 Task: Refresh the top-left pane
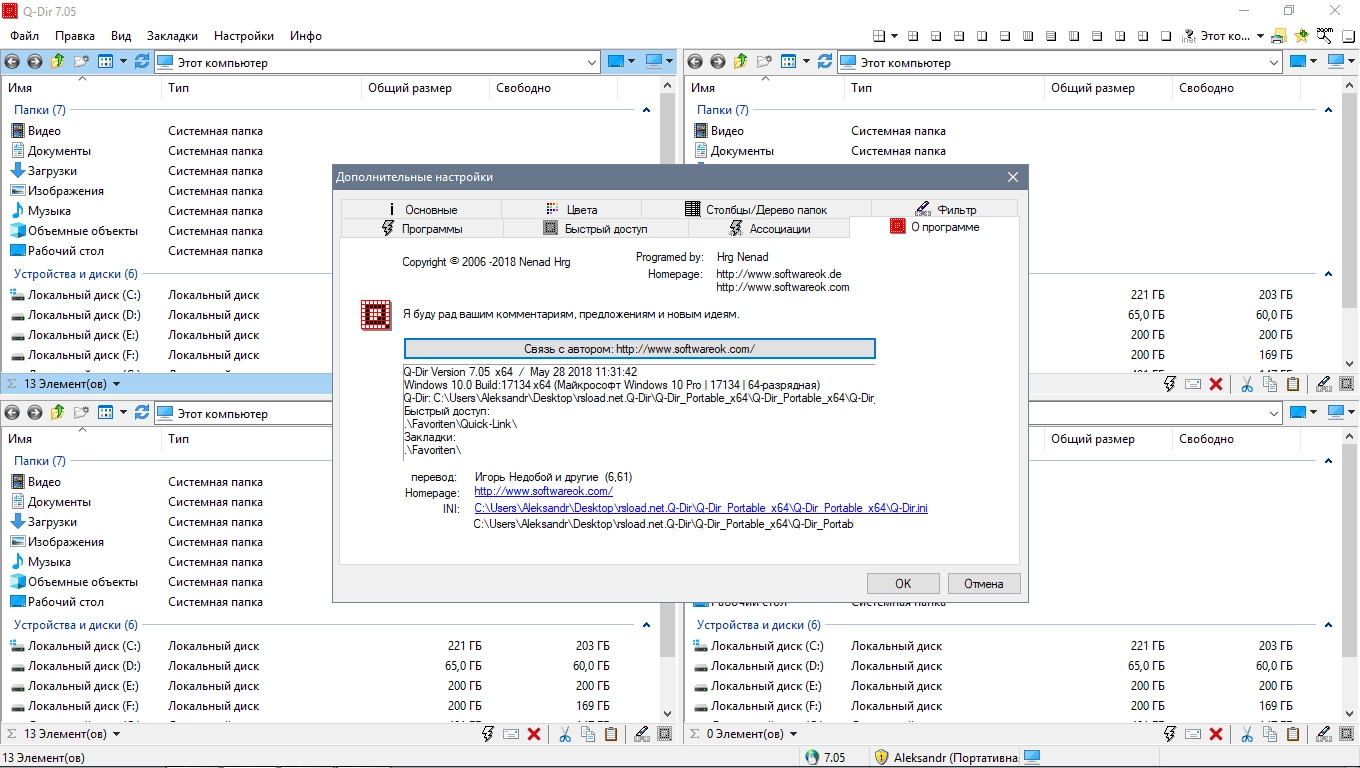142,62
